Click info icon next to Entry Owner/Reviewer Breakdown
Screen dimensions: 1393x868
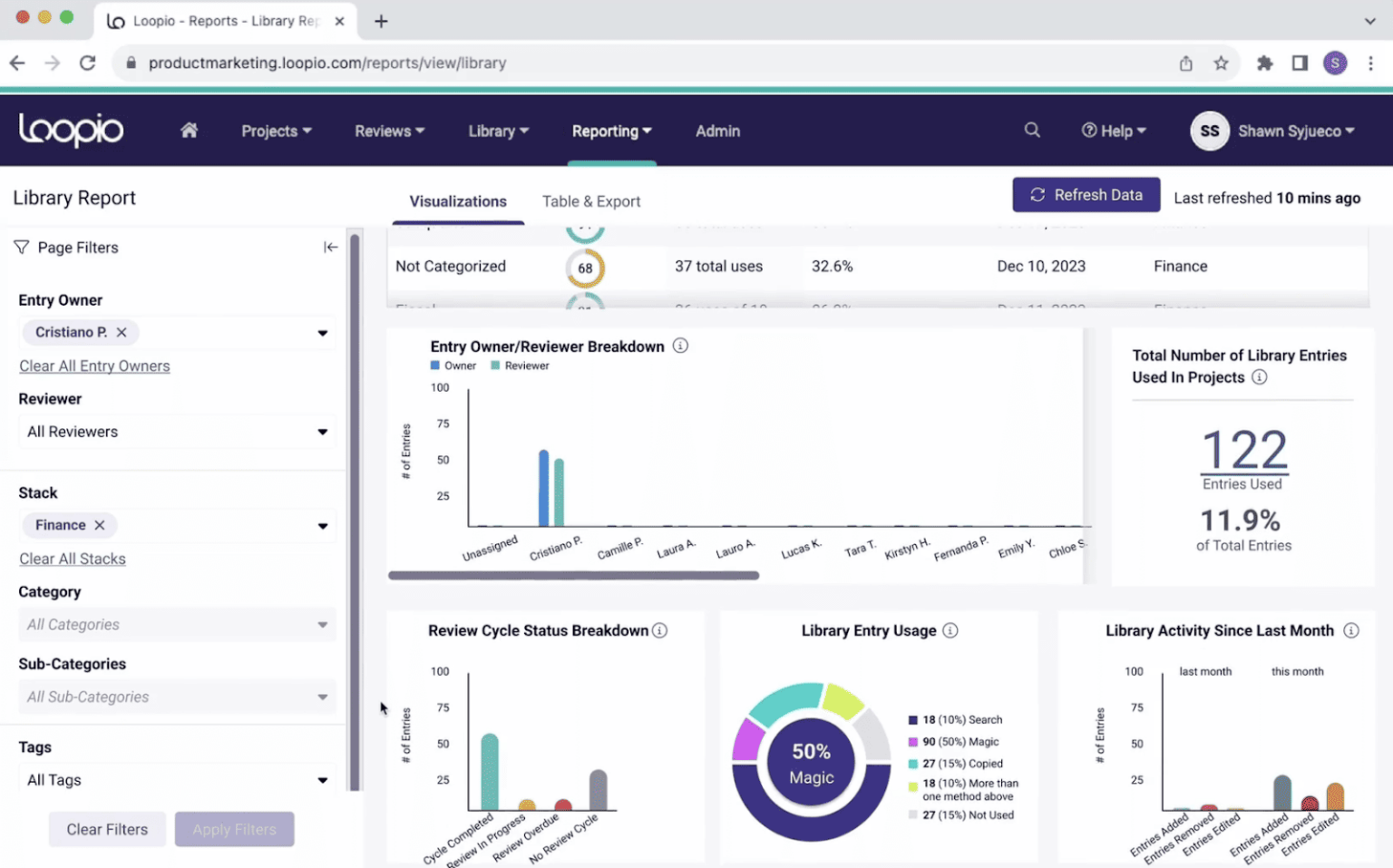coord(679,346)
